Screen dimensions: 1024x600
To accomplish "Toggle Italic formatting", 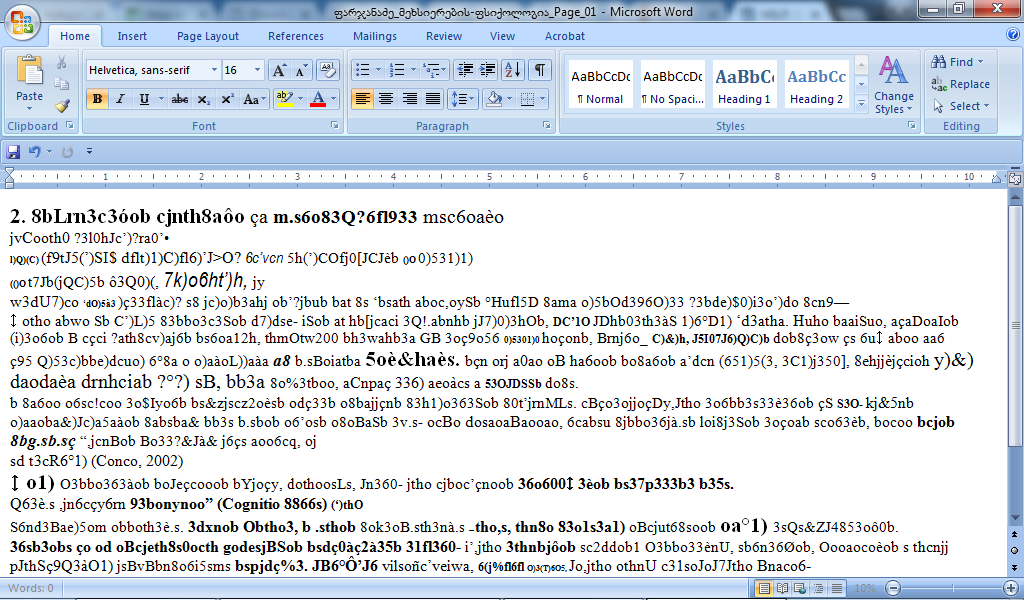I will pyautogui.click(x=120, y=99).
